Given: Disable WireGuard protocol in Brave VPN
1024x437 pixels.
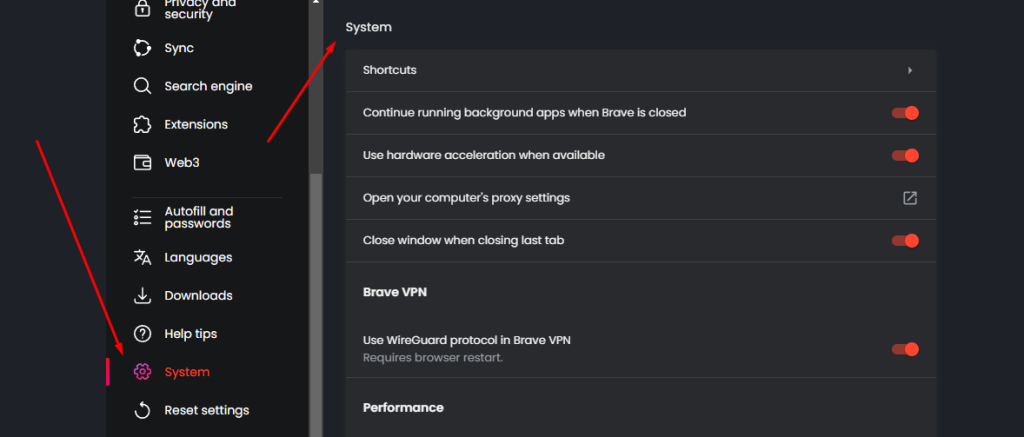Looking at the screenshot, I should pos(905,349).
